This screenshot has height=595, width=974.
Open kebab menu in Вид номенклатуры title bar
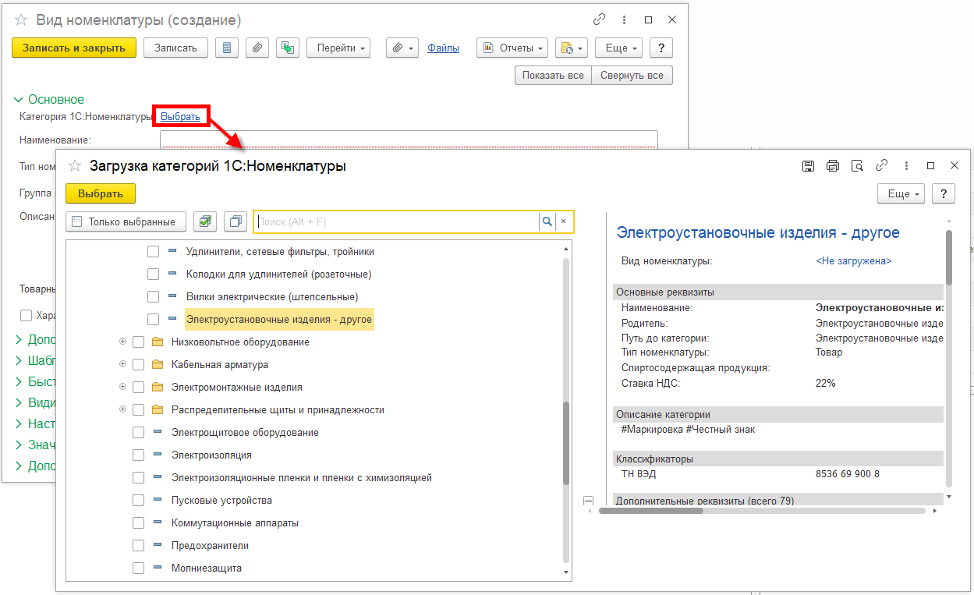click(x=624, y=20)
